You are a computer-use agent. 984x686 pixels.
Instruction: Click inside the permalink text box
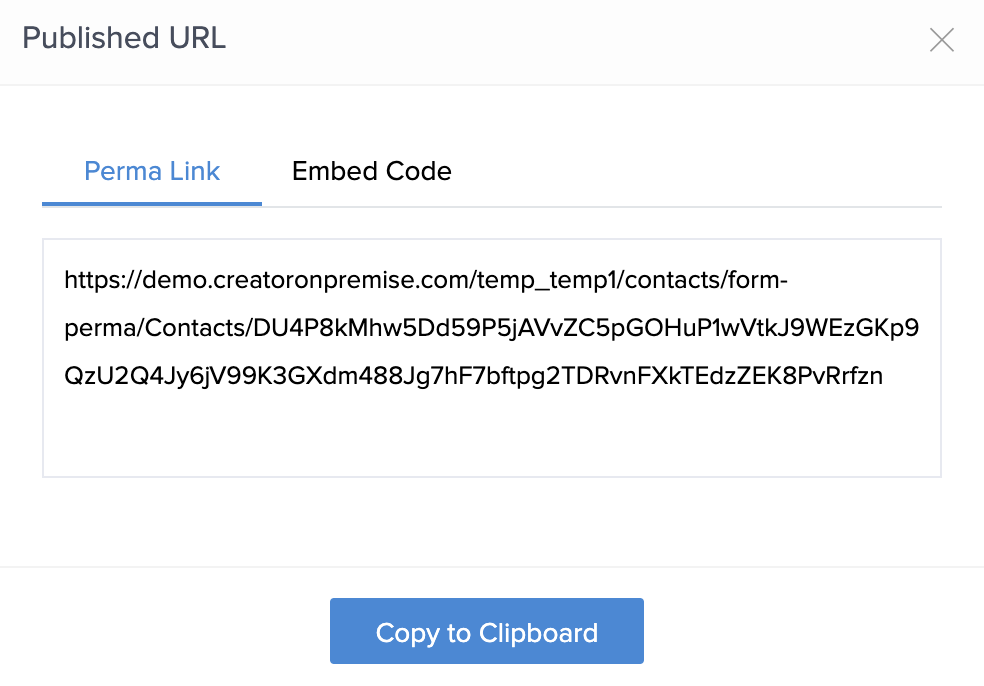click(491, 430)
